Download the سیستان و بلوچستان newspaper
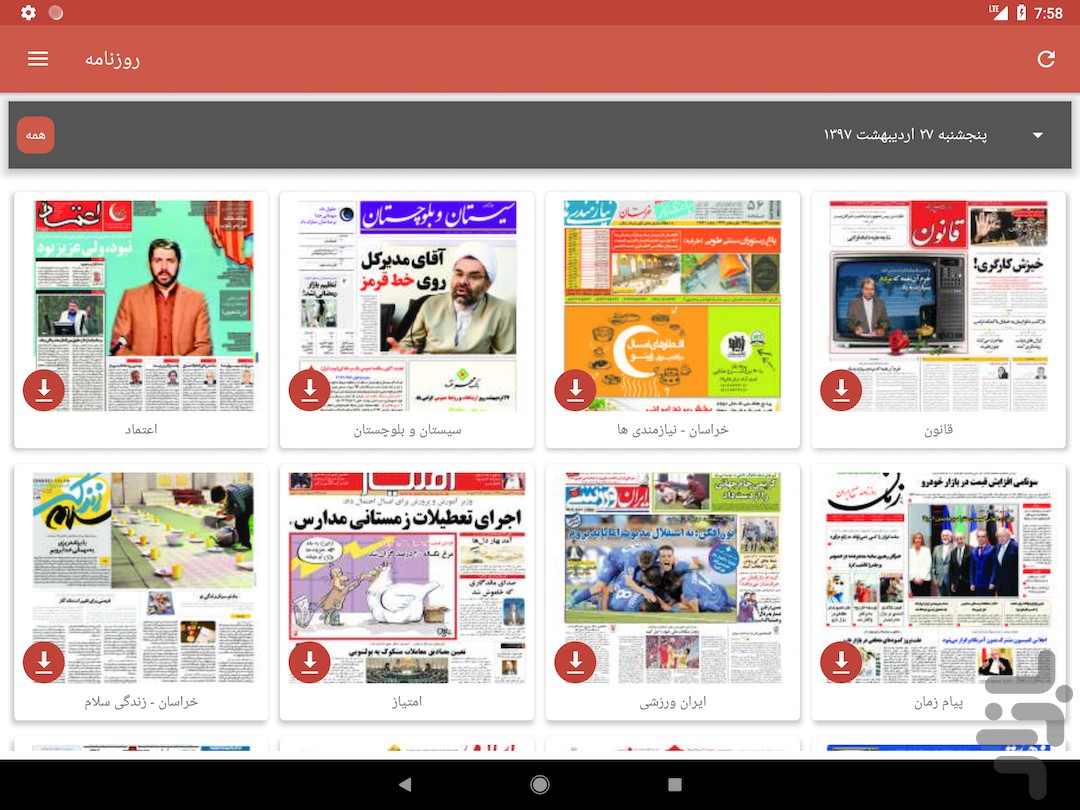The height and width of the screenshot is (810, 1080). click(310, 390)
